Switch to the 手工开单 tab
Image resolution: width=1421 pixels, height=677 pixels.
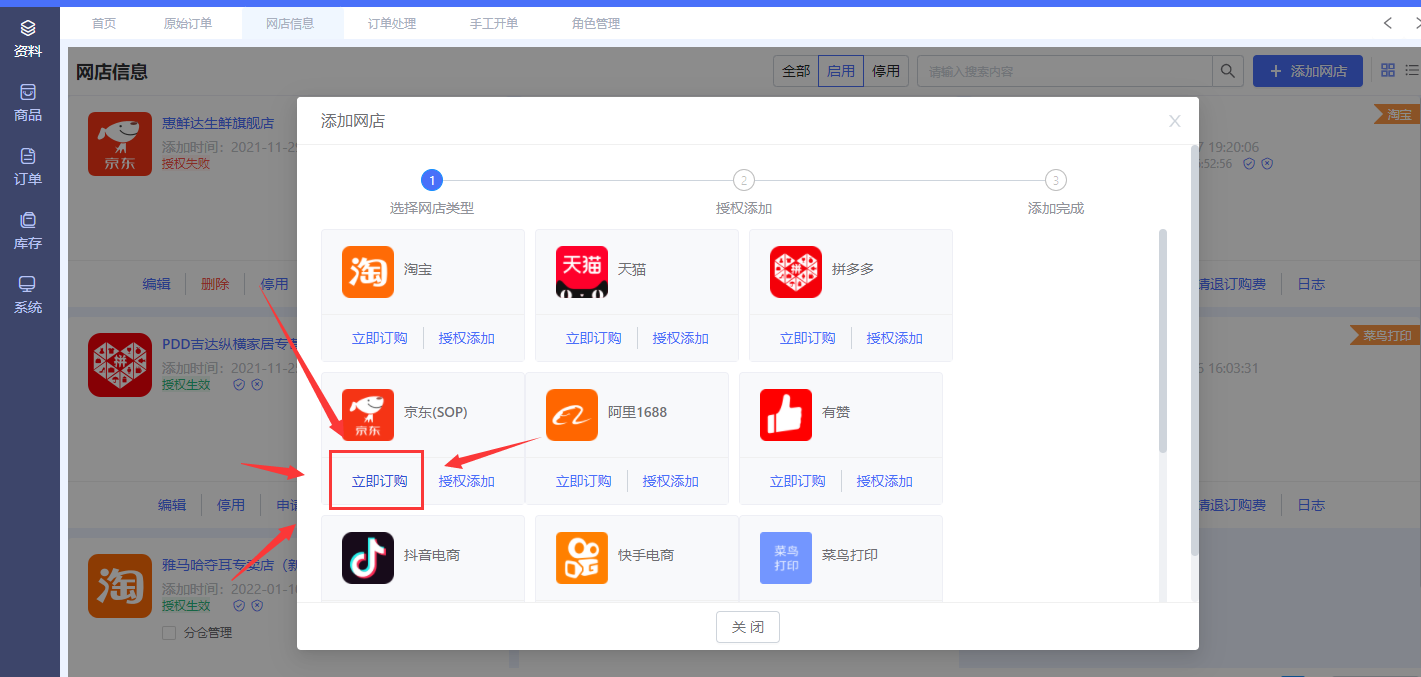[494, 23]
